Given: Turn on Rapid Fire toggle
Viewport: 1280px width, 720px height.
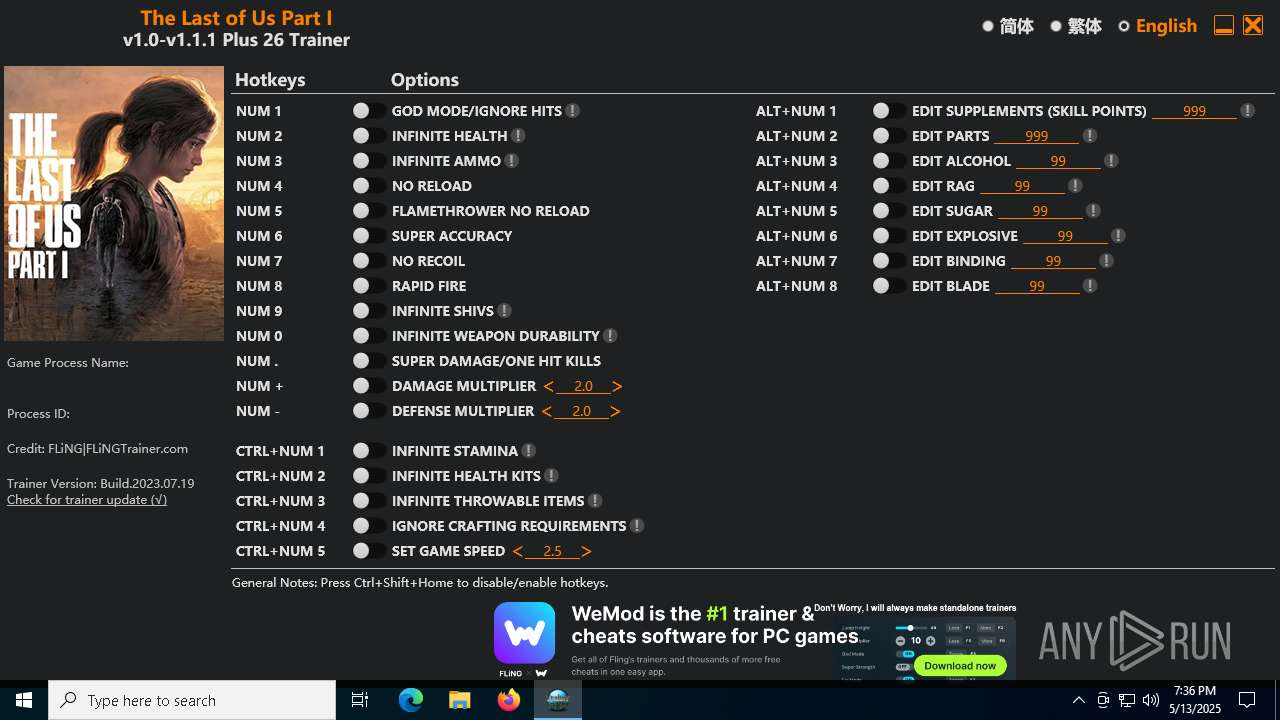Looking at the screenshot, I should click(369, 286).
